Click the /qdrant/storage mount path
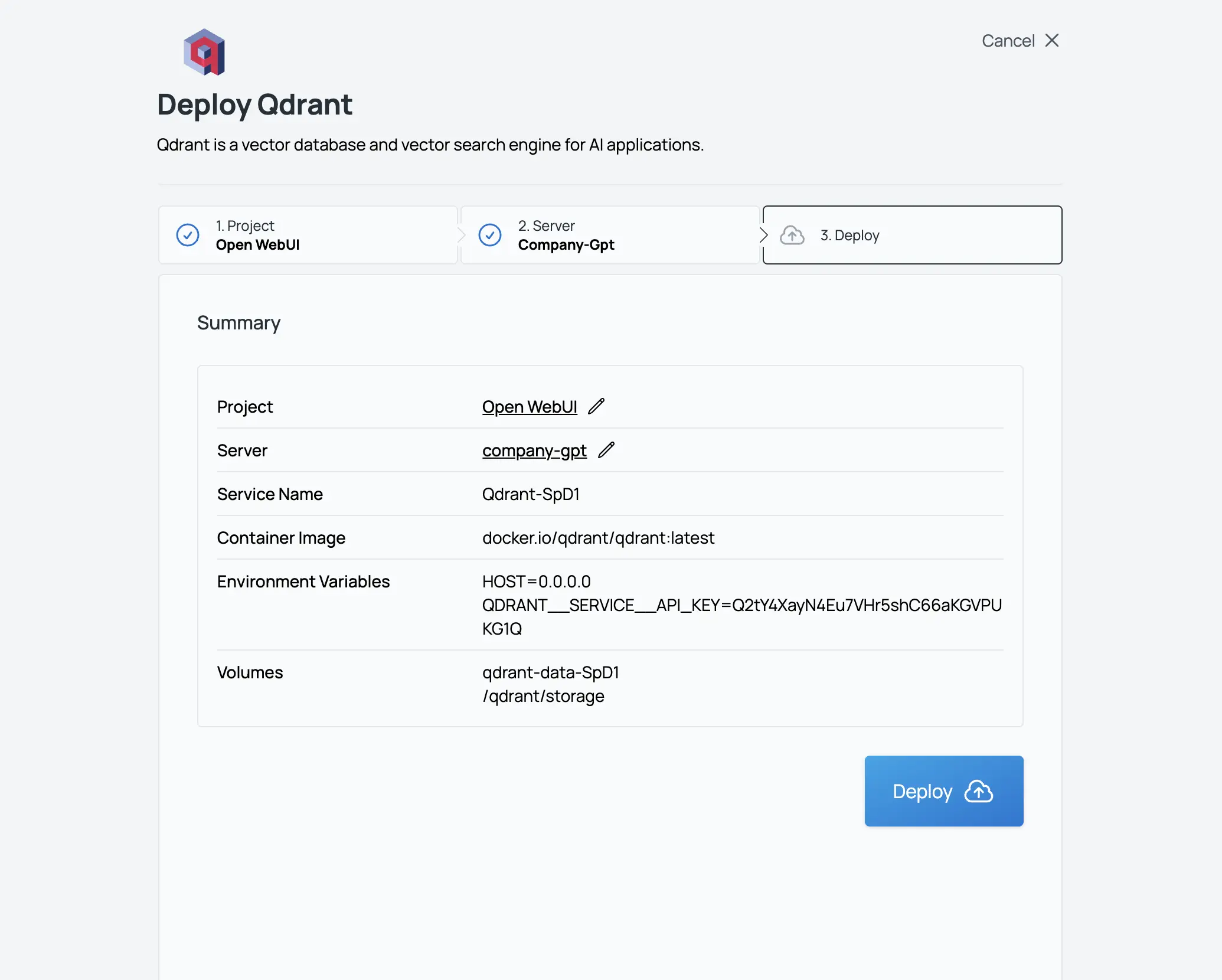 [x=543, y=696]
